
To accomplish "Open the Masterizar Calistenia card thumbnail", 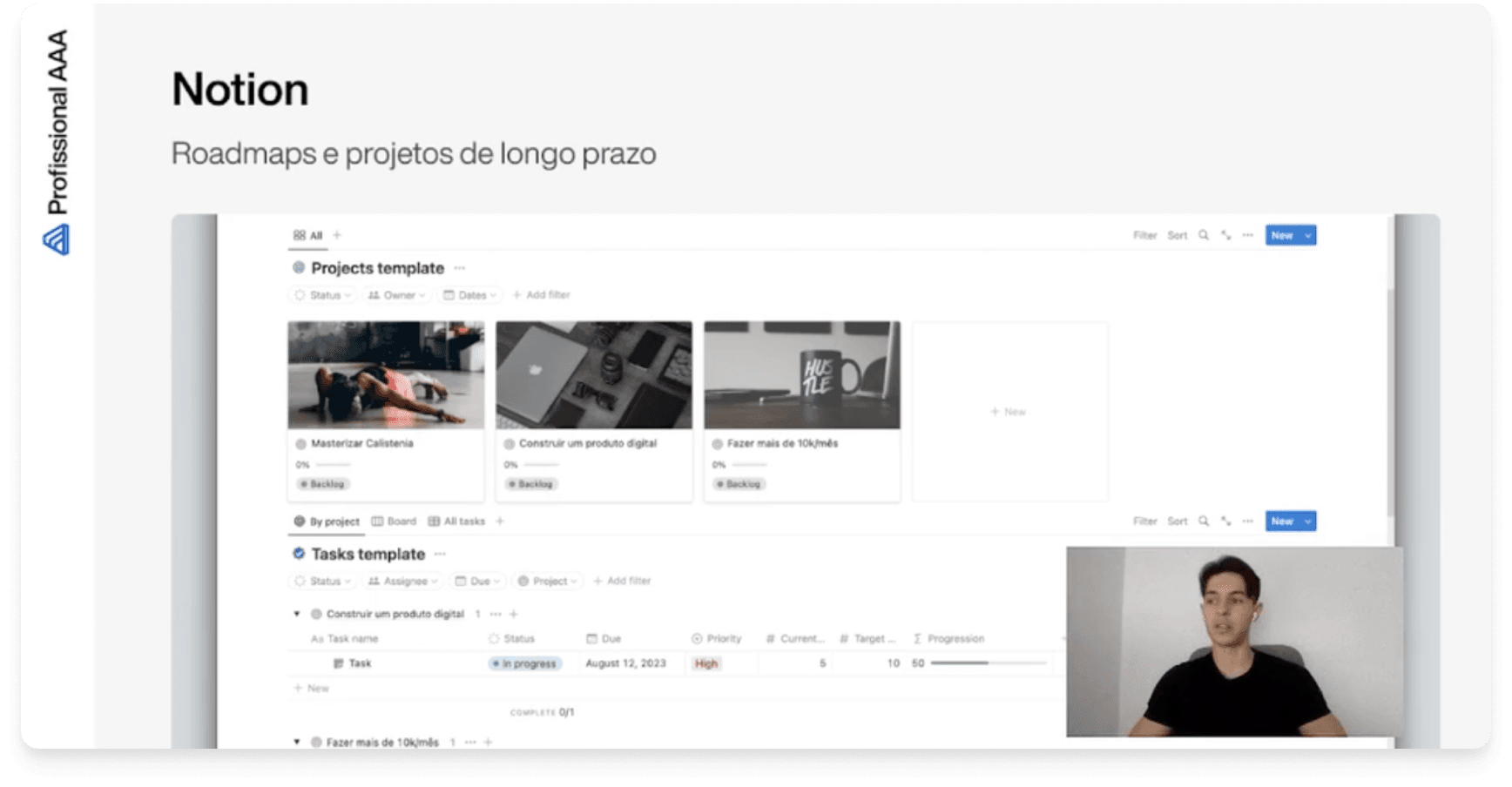I will click(386, 375).
